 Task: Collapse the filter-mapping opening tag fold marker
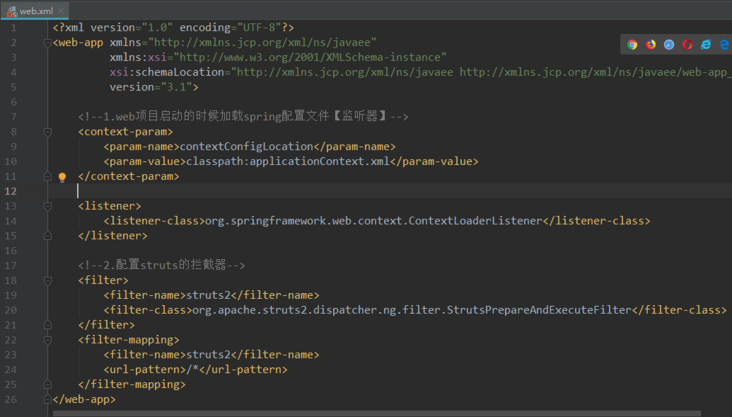[47, 340]
